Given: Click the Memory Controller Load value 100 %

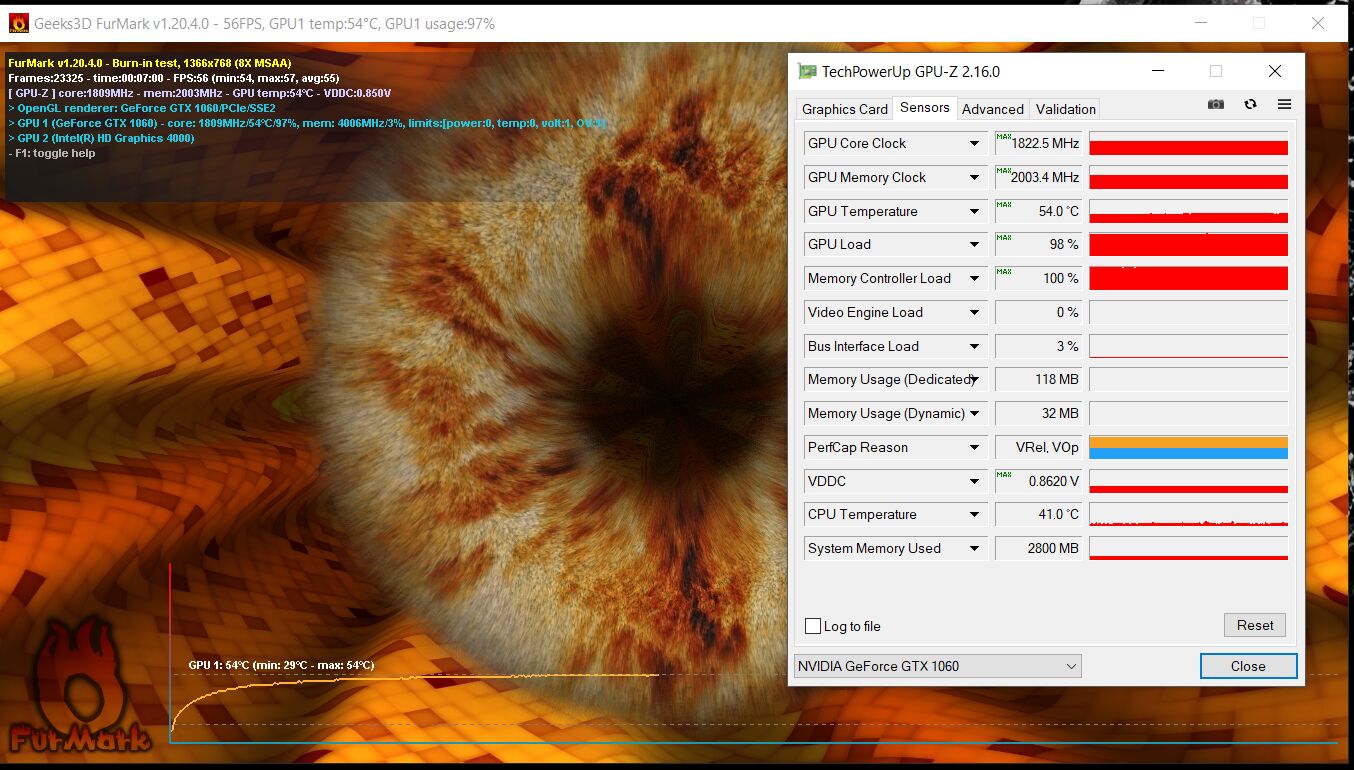Looking at the screenshot, I should click(x=1038, y=278).
